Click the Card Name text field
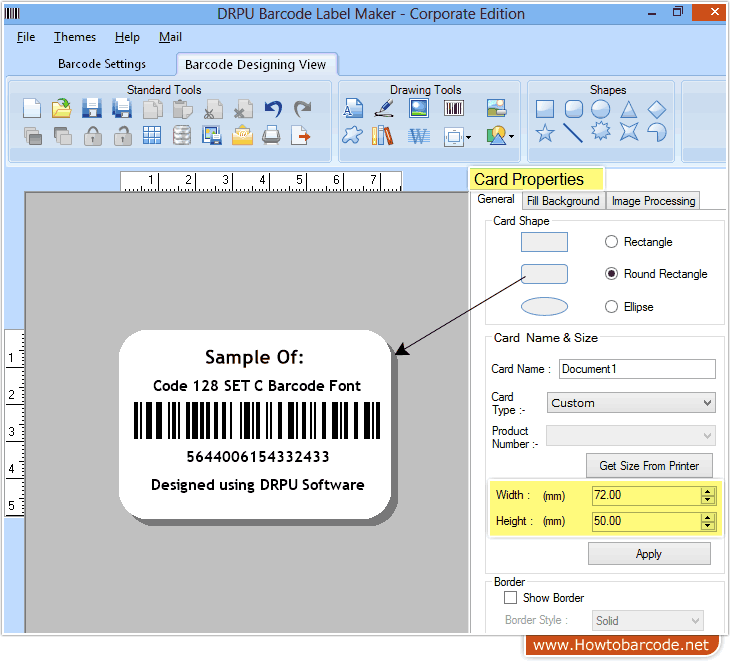Viewport: 730px width, 662px height. click(x=637, y=369)
